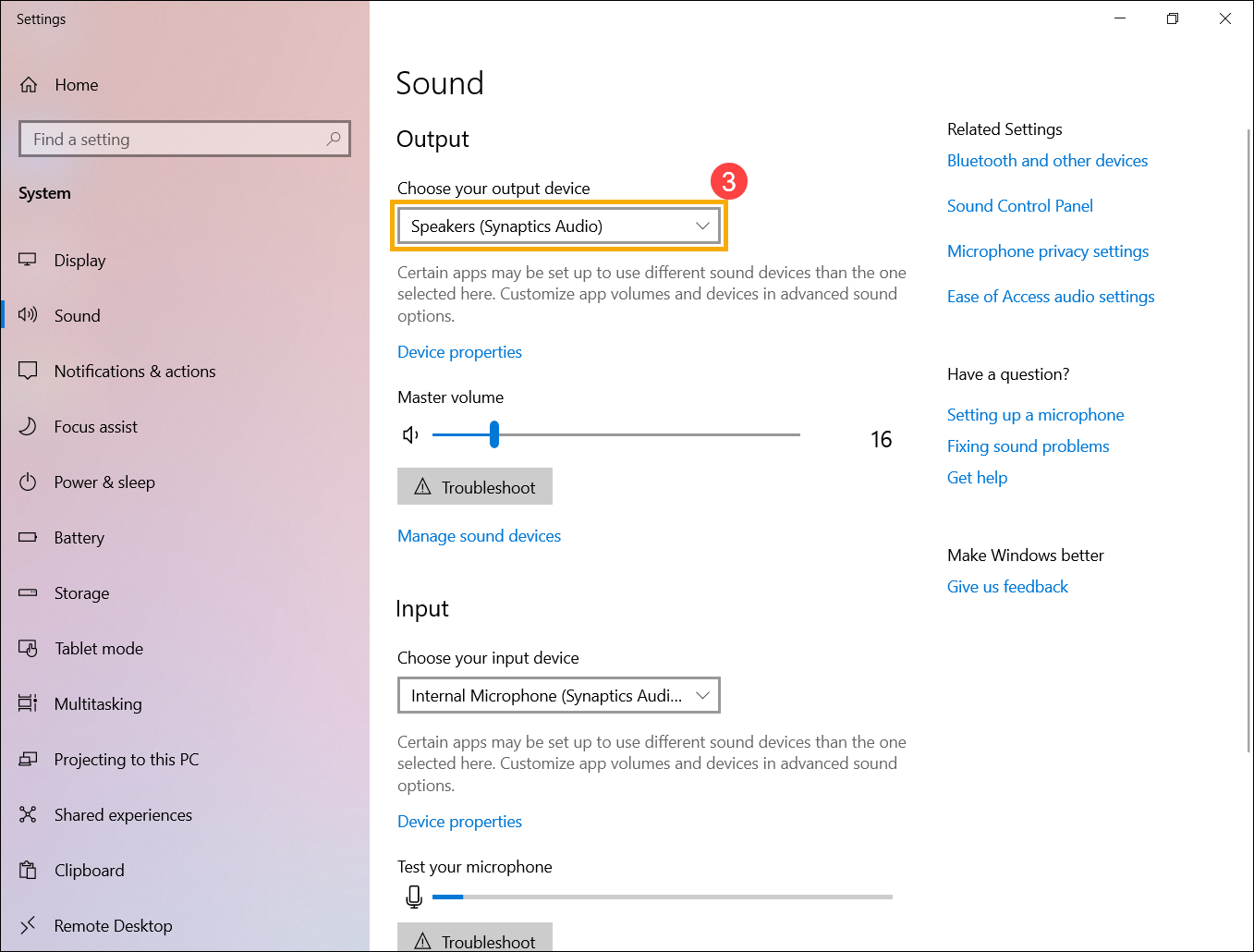
Task: Click Give us feedback link
Action: coord(1007,587)
